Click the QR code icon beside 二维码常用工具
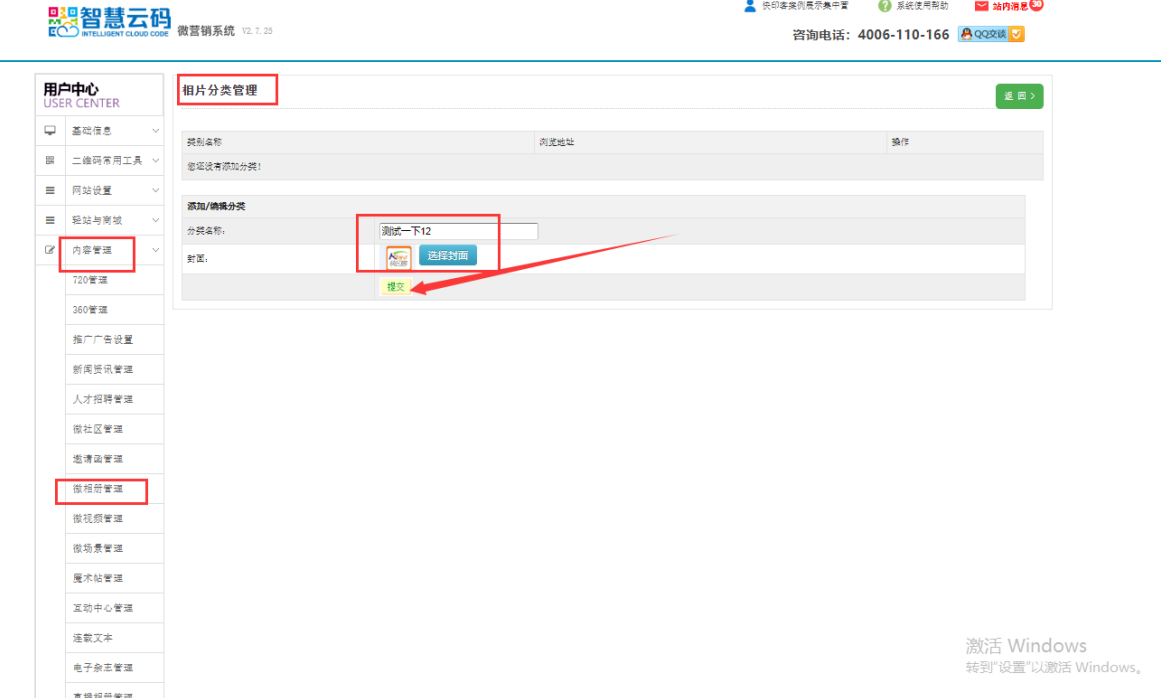The height and width of the screenshot is (698, 1161). click(x=50, y=161)
